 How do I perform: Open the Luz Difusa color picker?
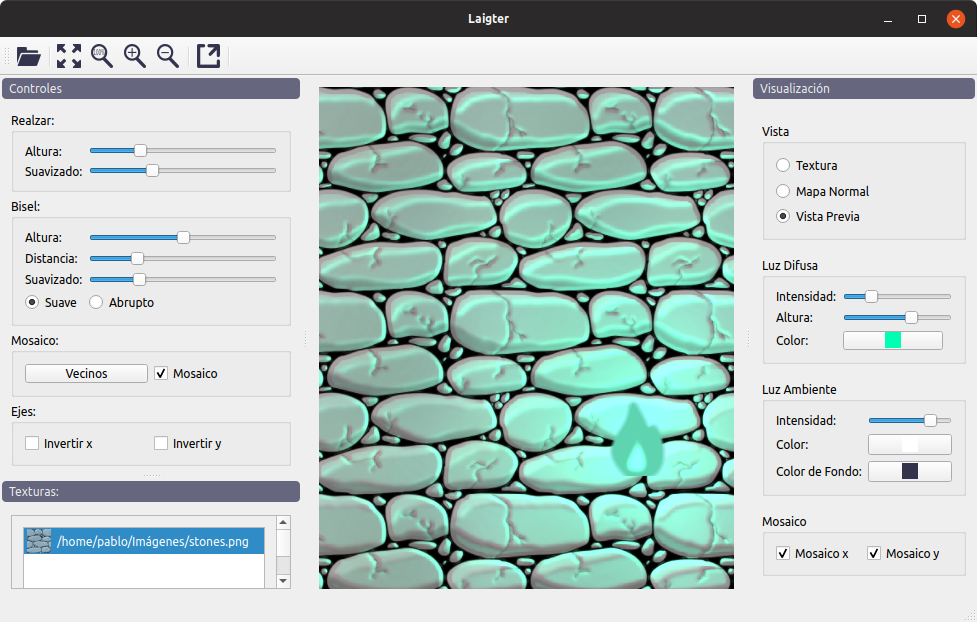tap(892, 340)
